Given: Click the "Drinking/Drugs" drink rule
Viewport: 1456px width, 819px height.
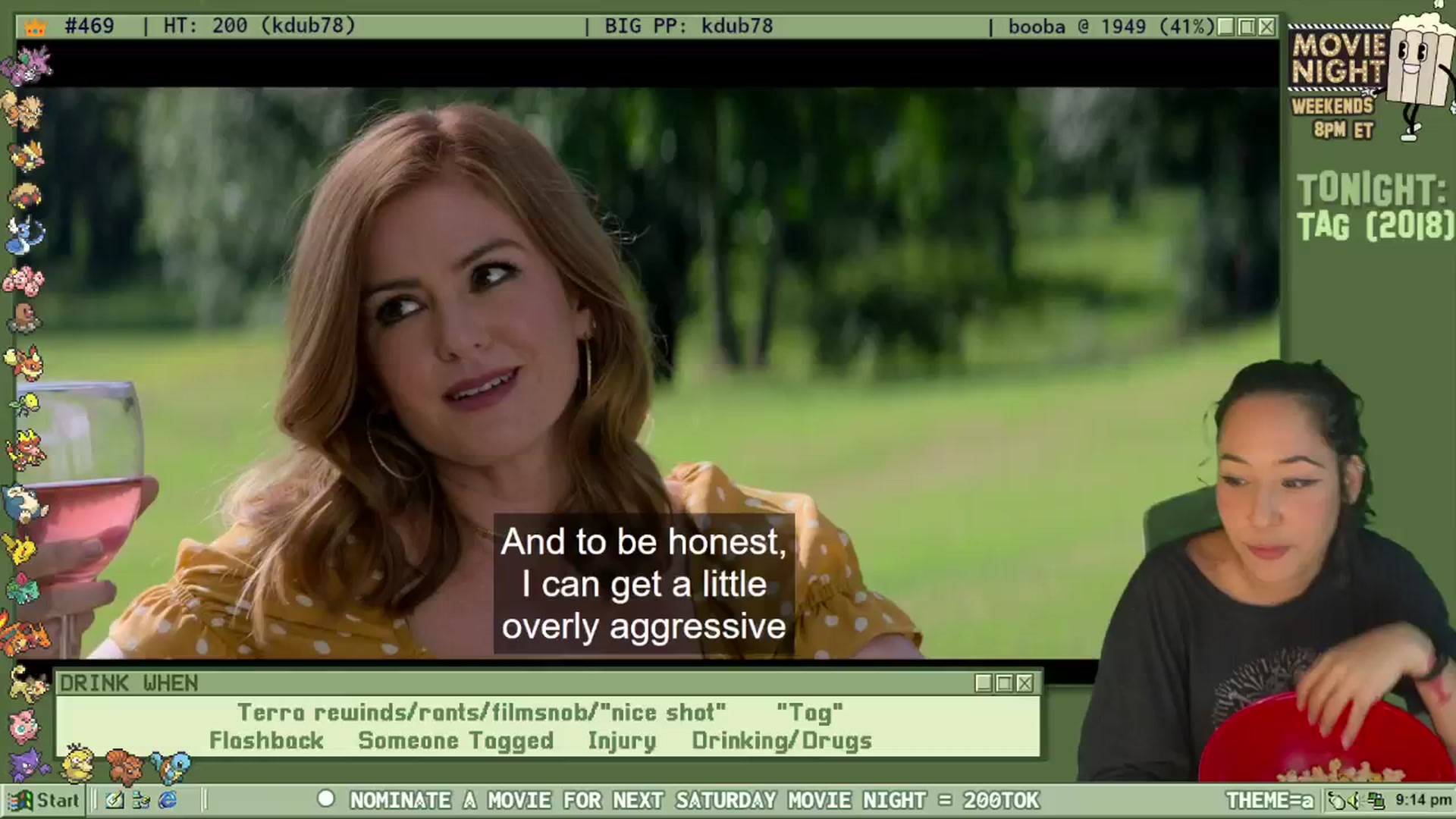Looking at the screenshot, I should tap(782, 740).
